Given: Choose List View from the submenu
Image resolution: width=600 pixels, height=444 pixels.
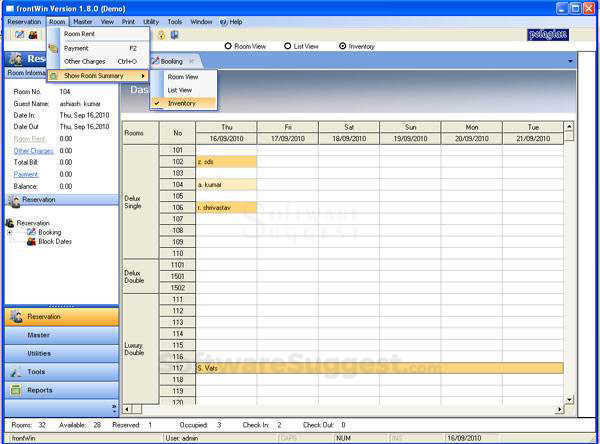Looking at the screenshot, I should (179, 90).
